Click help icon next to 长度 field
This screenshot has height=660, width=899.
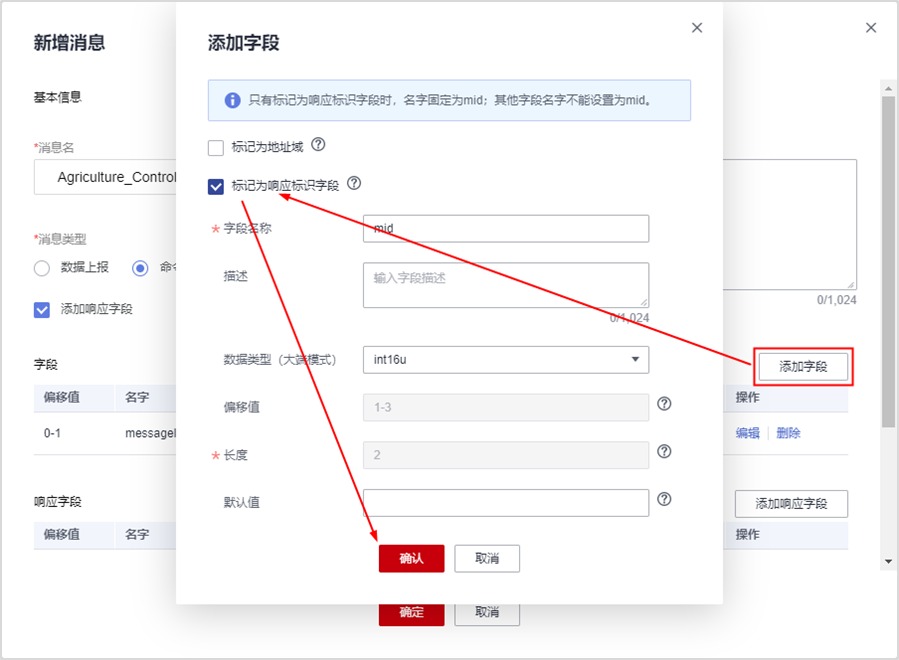pos(664,452)
